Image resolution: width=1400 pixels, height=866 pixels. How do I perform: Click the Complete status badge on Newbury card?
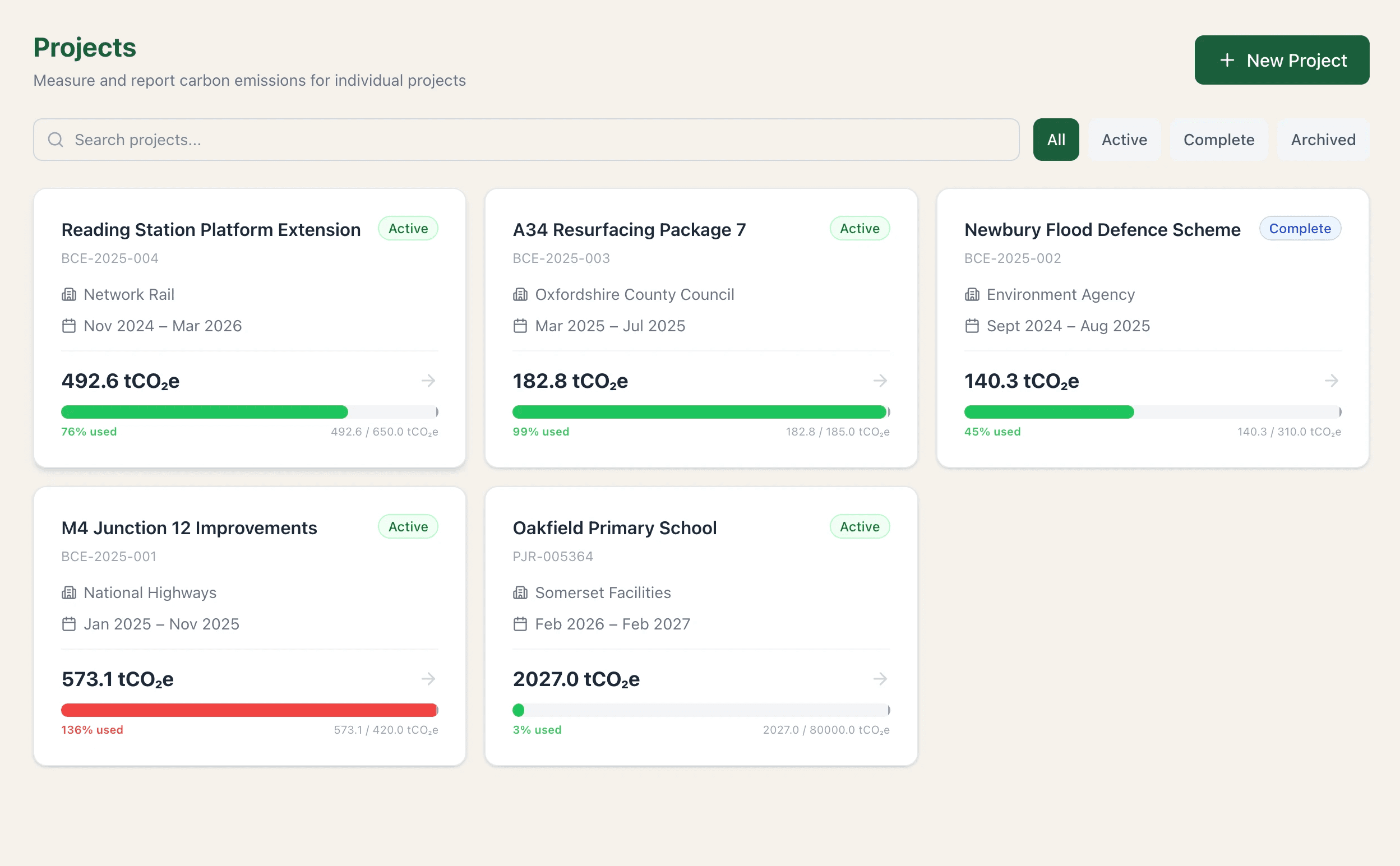coord(1299,229)
